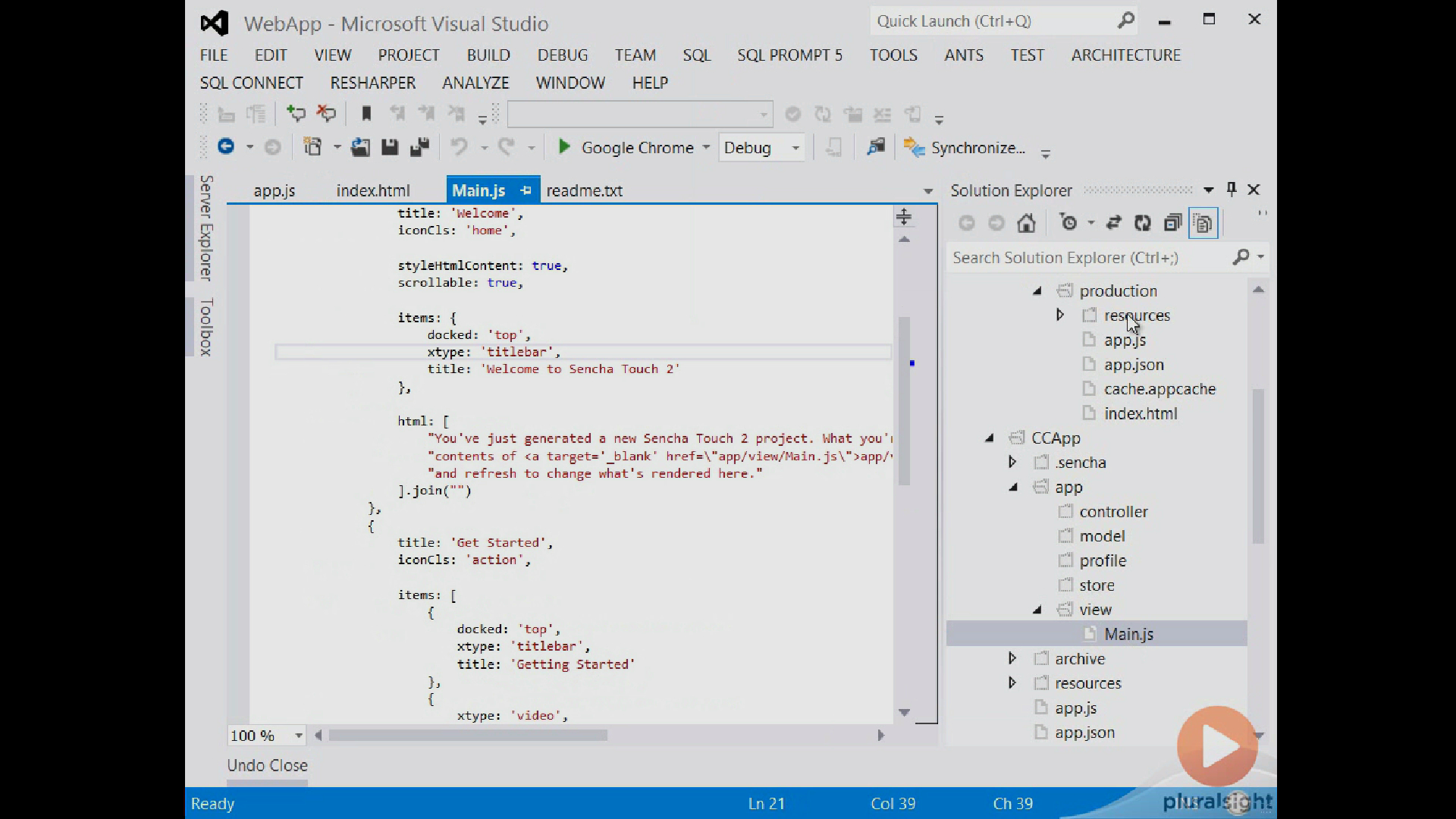Click the Find in Files icon beside Synchronize
Image resolution: width=1456 pixels, height=819 pixels.
[876, 147]
